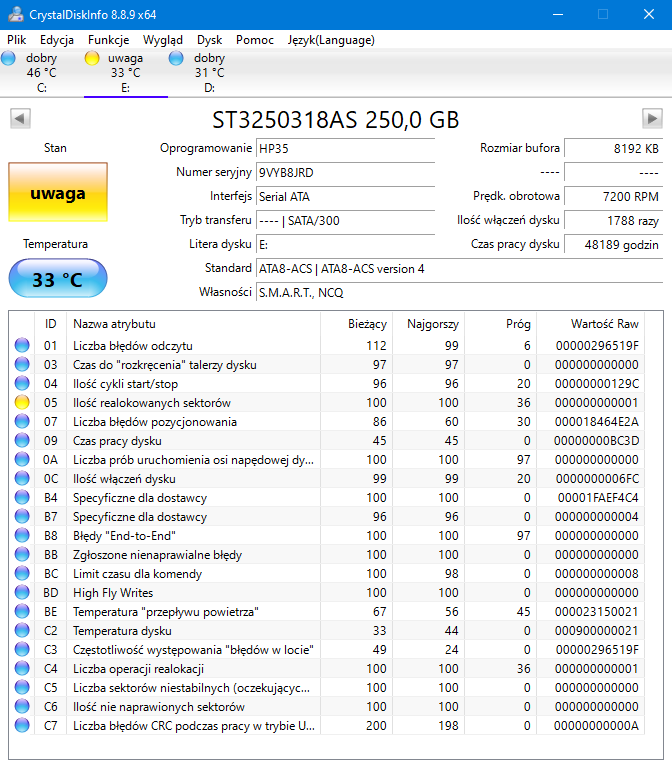Click the 7200 RPM rotation speed field

(613, 196)
